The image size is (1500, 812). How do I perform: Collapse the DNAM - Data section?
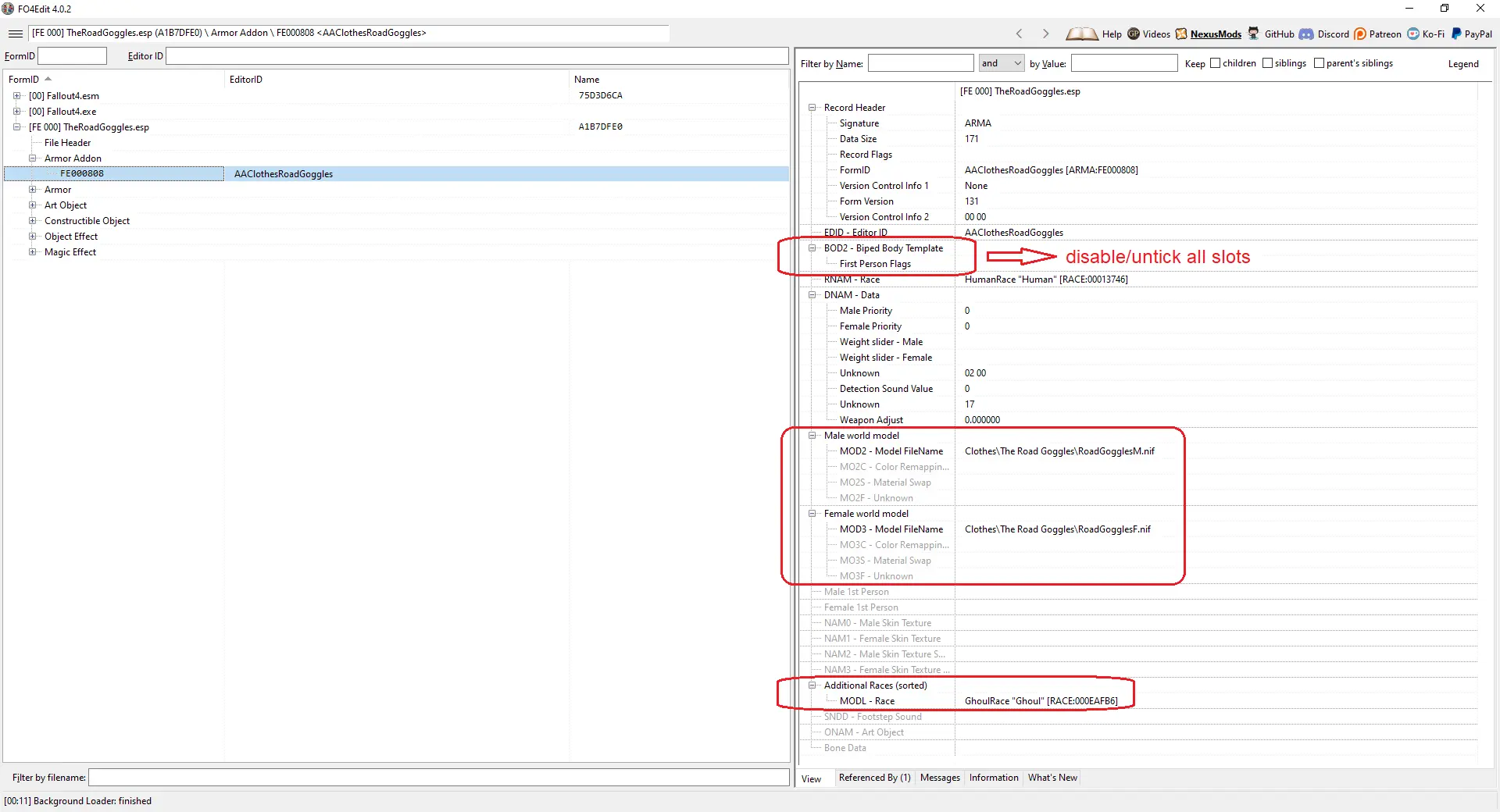click(812, 295)
